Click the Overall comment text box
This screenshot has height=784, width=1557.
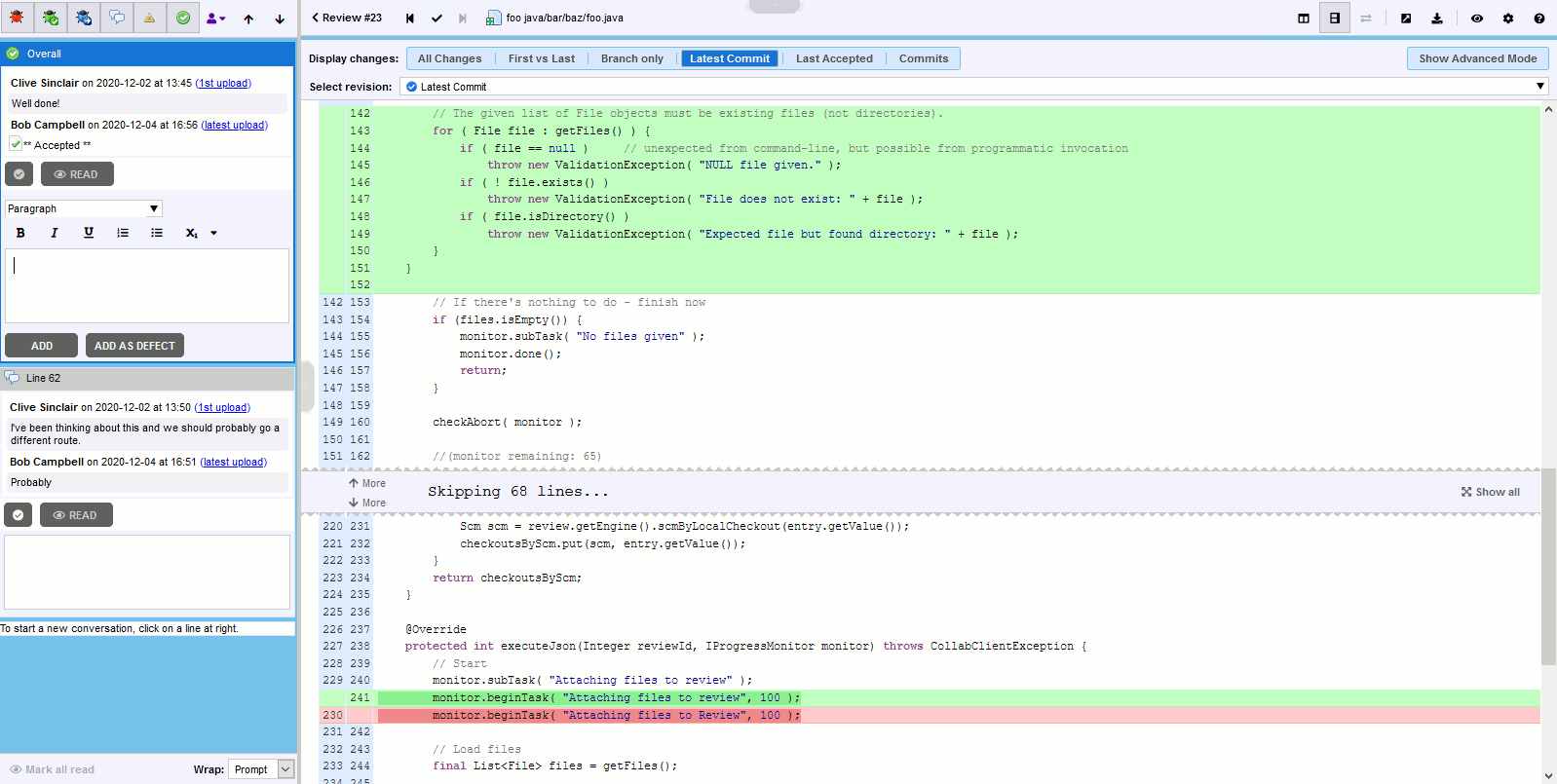[x=147, y=285]
